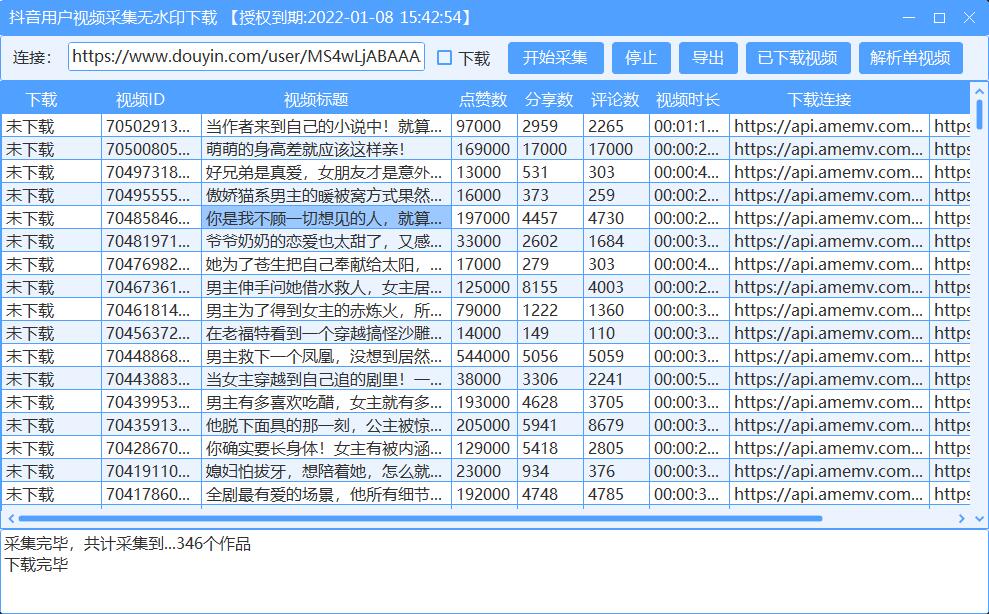Open the 已下载视频 button
The width and height of the screenshot is (989, 614).
pos(798,58)
